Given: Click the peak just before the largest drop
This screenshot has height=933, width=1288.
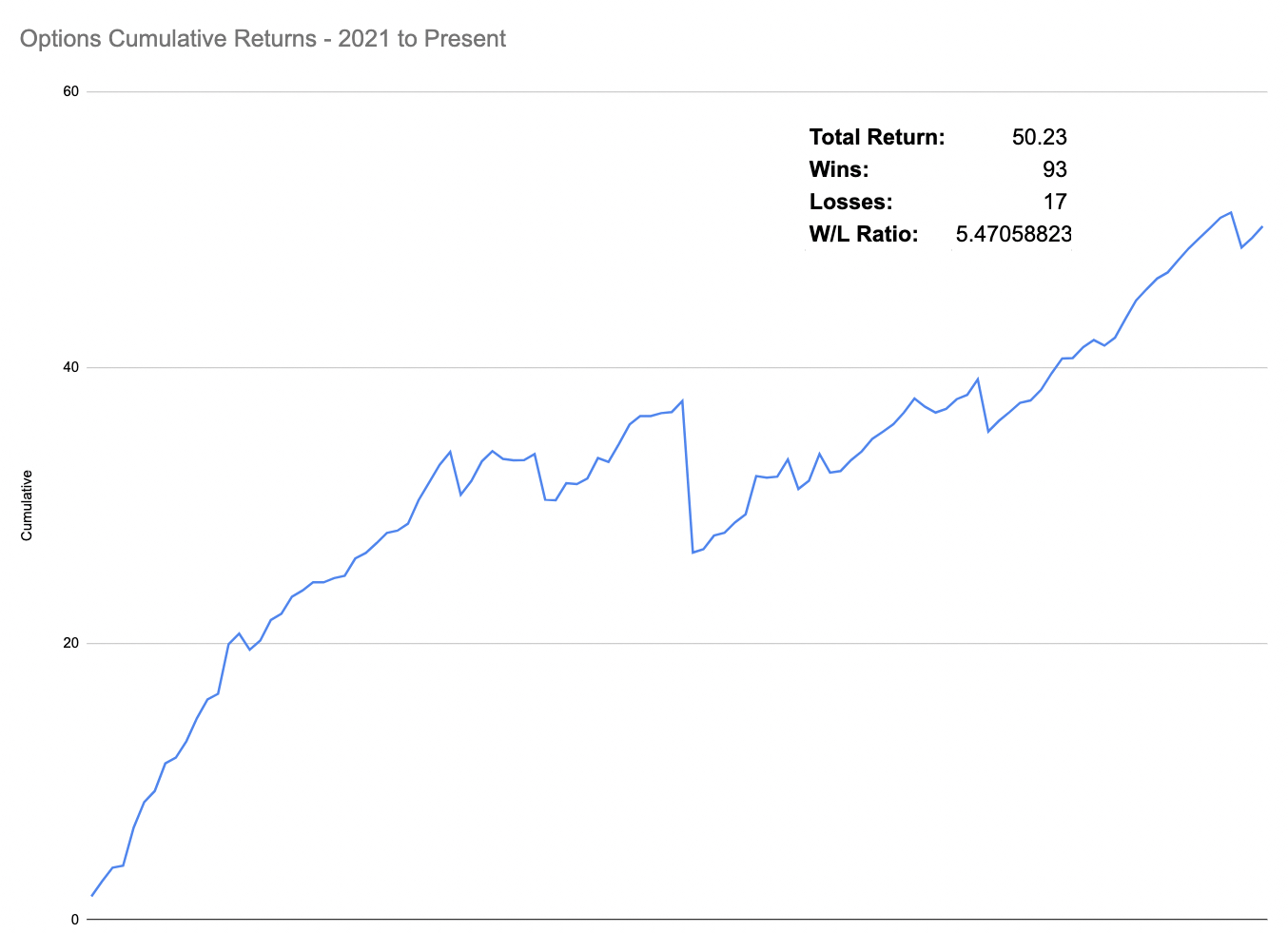Looking at the screenshot, I should (x=683, y=400).
